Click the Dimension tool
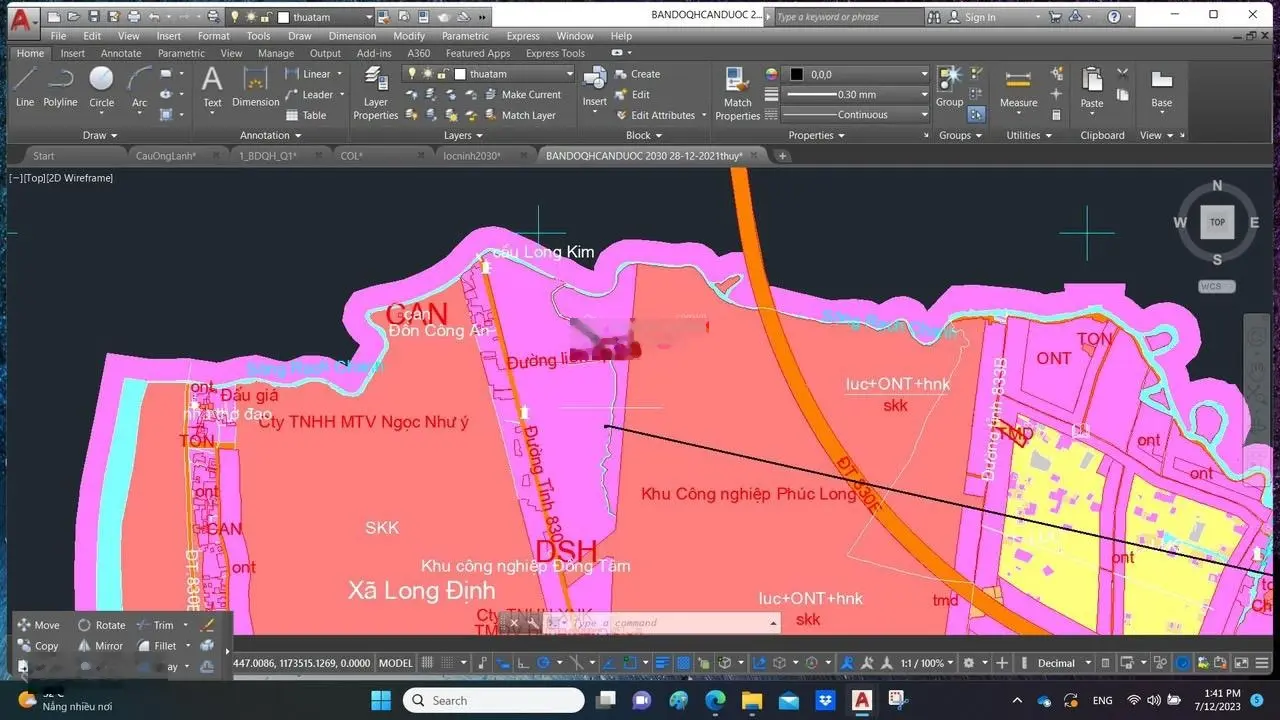 [x=256, y=86]
